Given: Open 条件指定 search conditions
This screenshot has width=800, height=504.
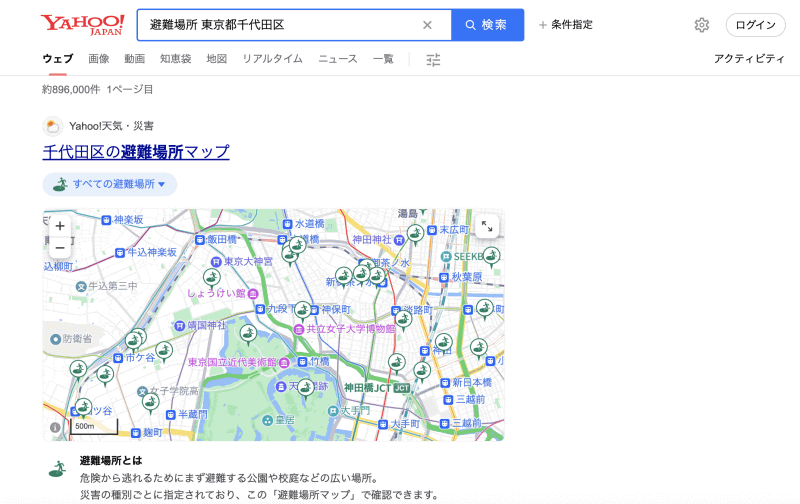Looking at the screenshot, I should [x=566, y=24].
